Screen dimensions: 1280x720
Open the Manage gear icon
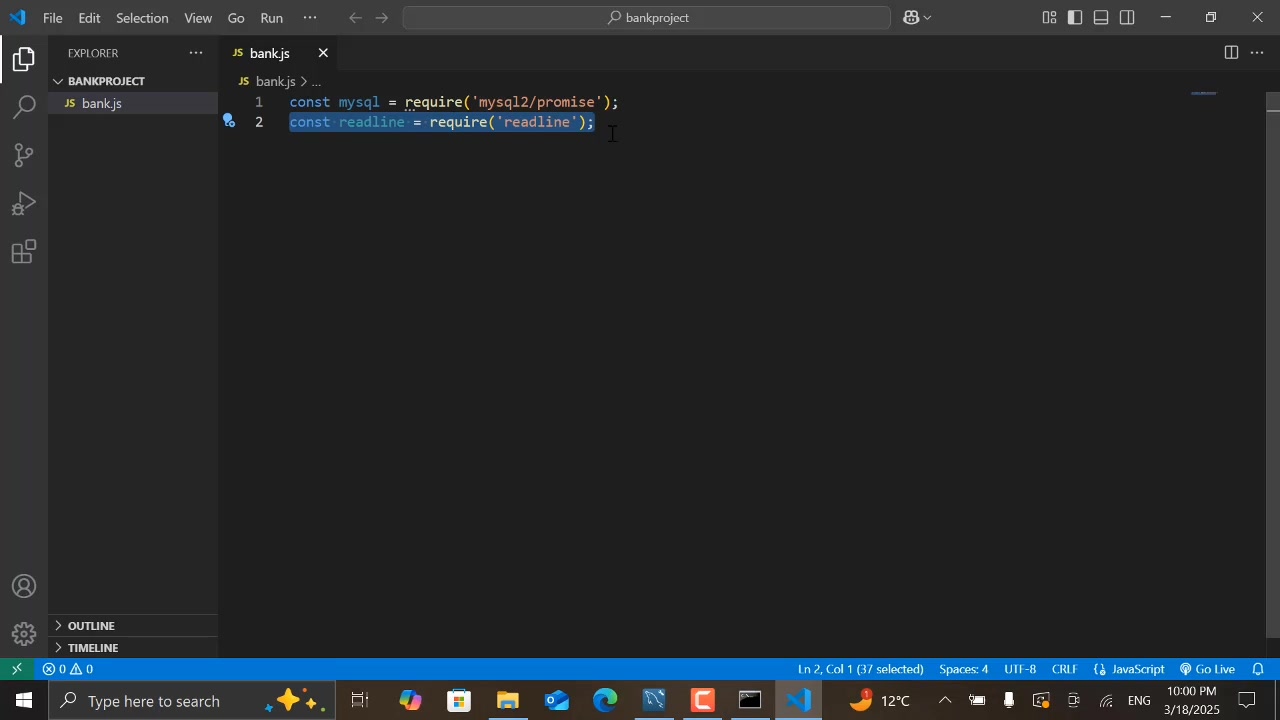pos(24,634)
